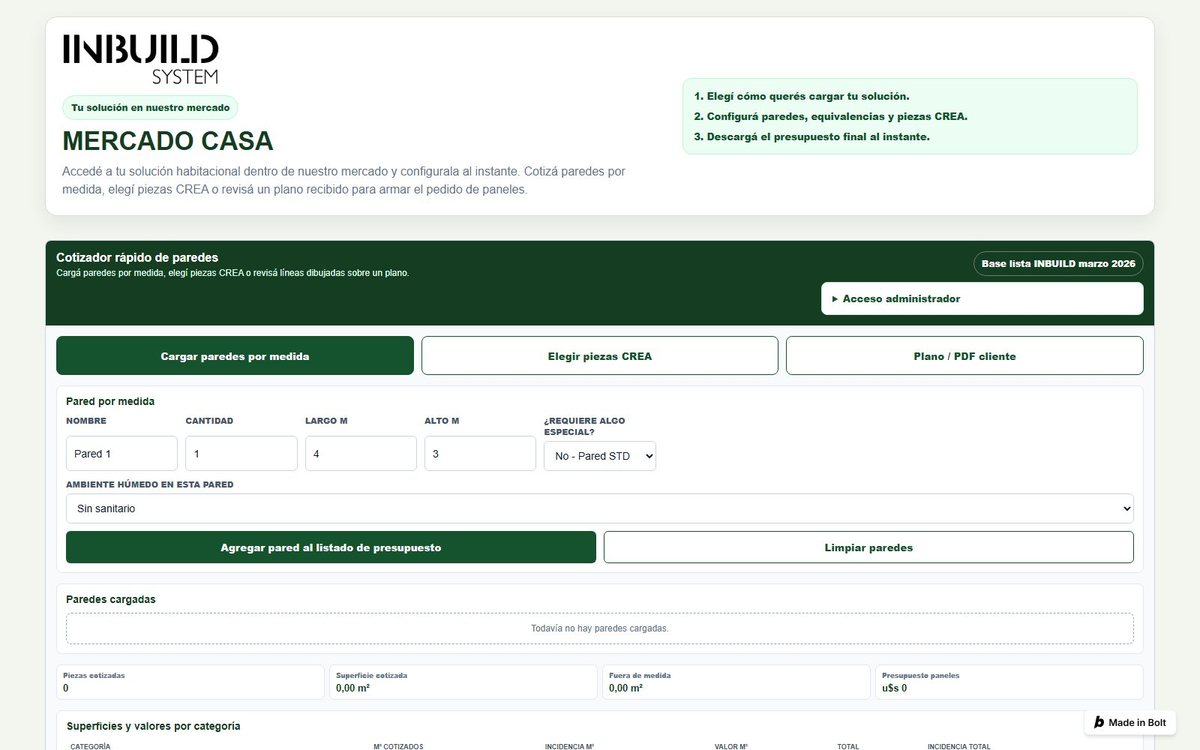Image resolution: width=1200 pixels, height=750 pixels.
Task: Click the M² COTIZADOS column header
Action: [398, 746]
